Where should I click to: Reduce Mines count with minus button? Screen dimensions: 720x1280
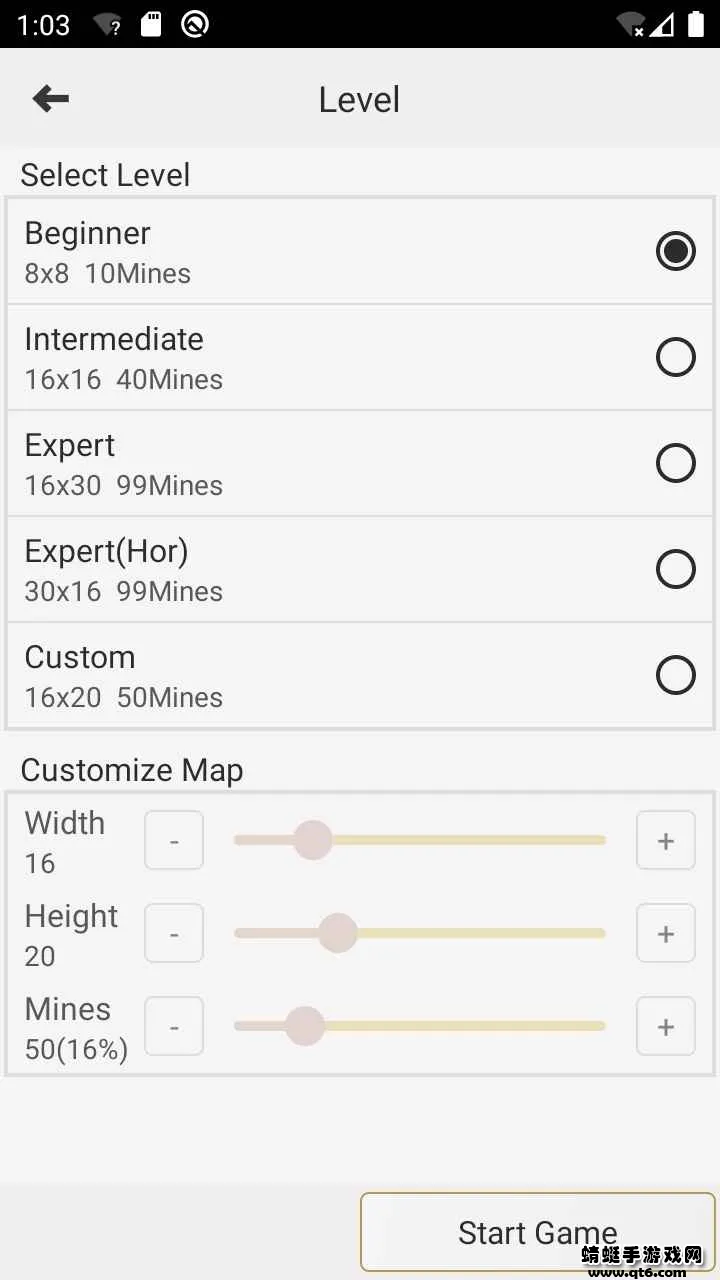[x=174, y=1027]
